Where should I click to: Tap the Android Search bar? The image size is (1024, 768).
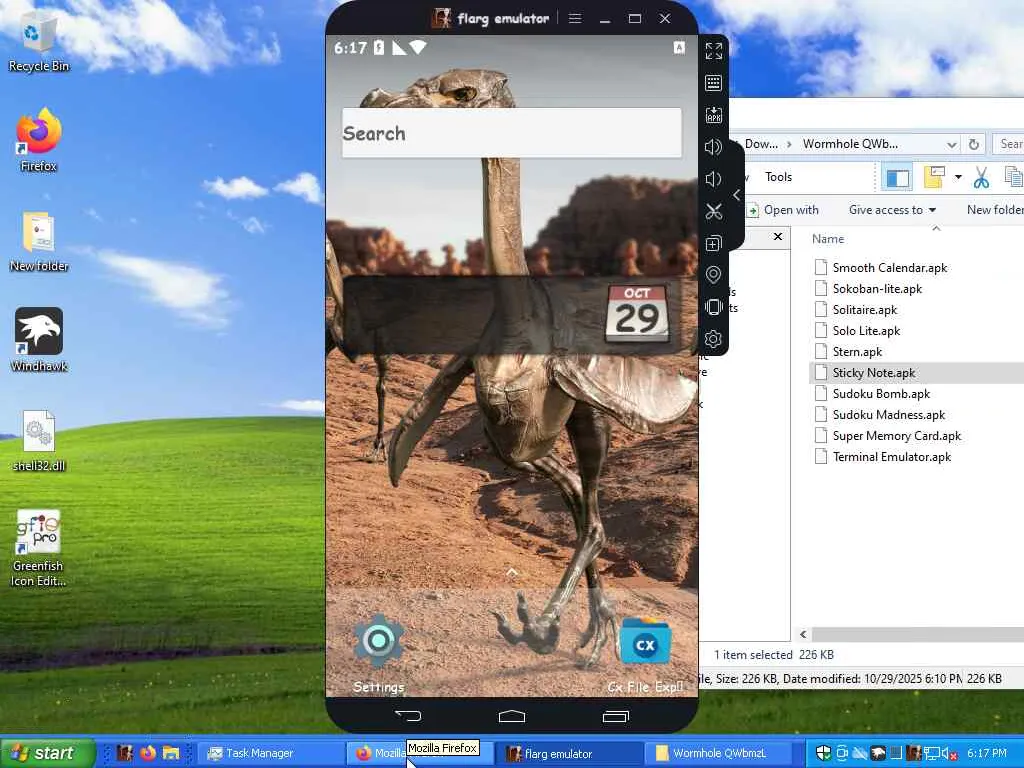[x=511, y=133]
